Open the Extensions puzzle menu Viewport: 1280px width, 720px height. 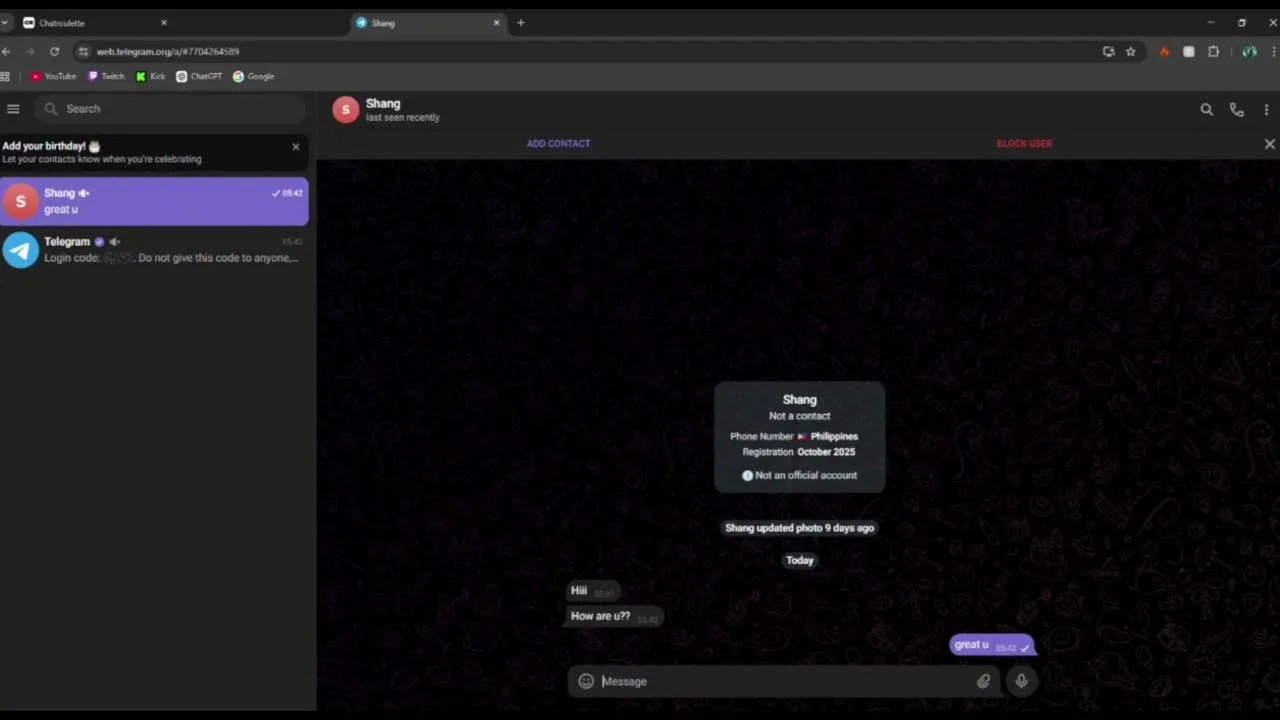click(1213, 52)
